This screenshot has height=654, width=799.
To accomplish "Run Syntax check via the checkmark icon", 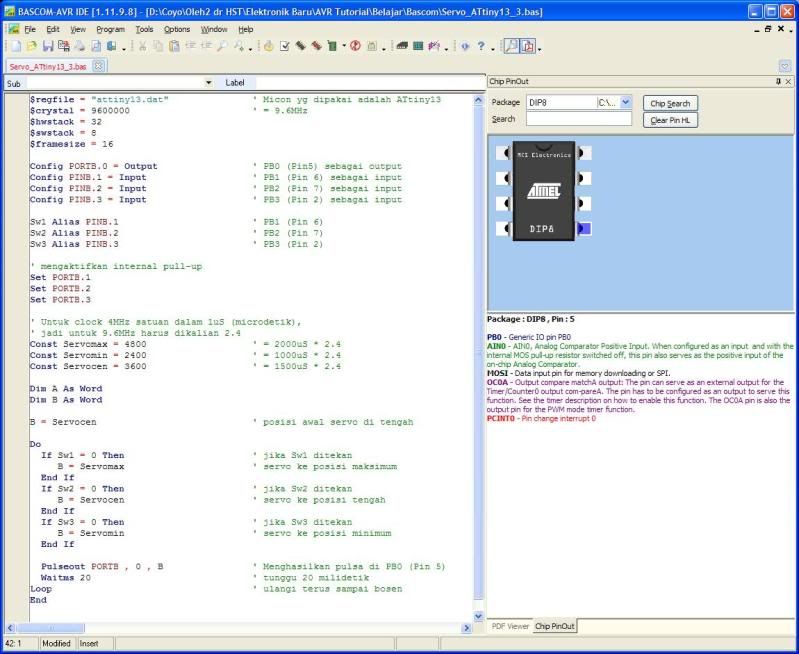I will pos(285,46).
